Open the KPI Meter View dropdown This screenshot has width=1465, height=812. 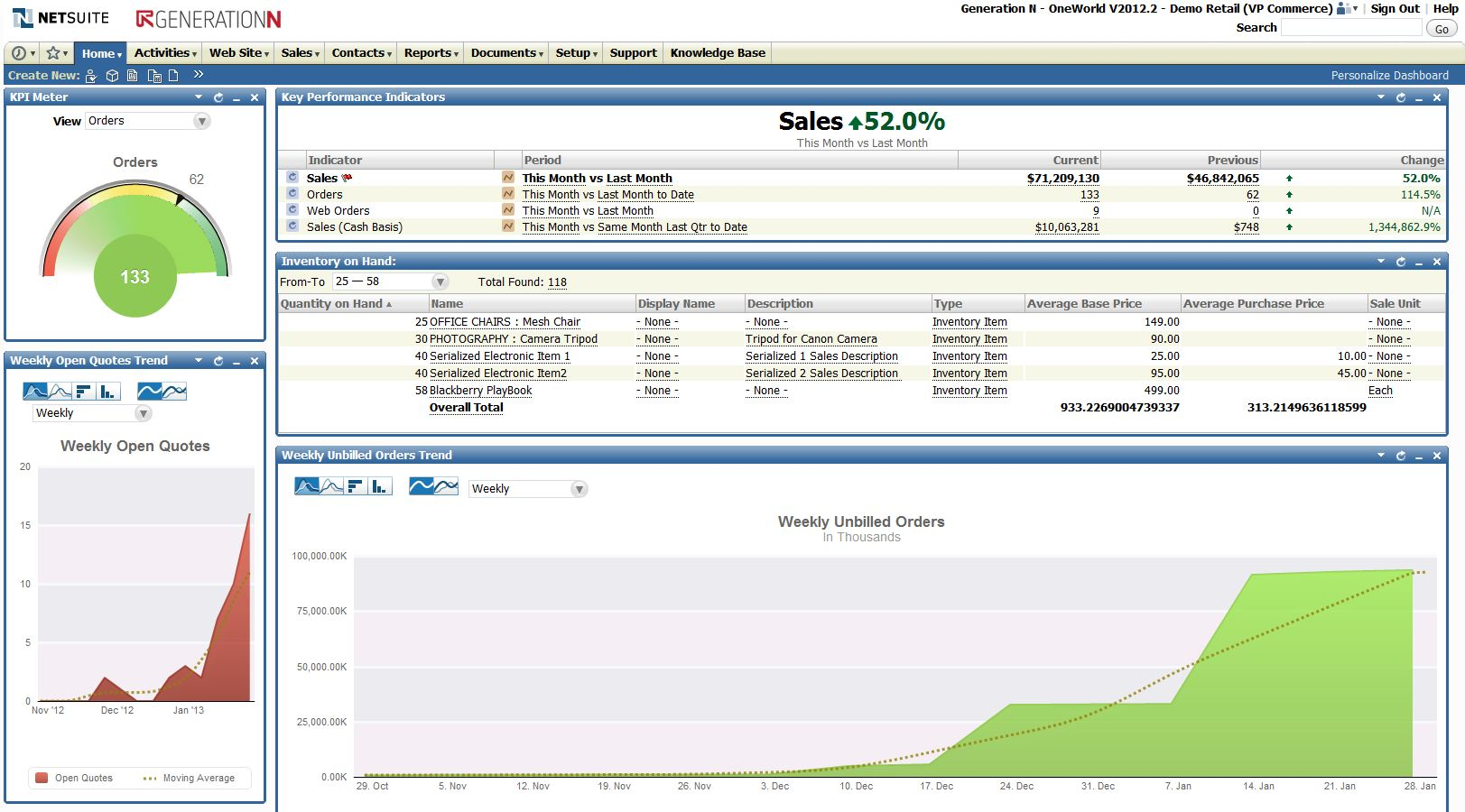[x=200, y=120]
